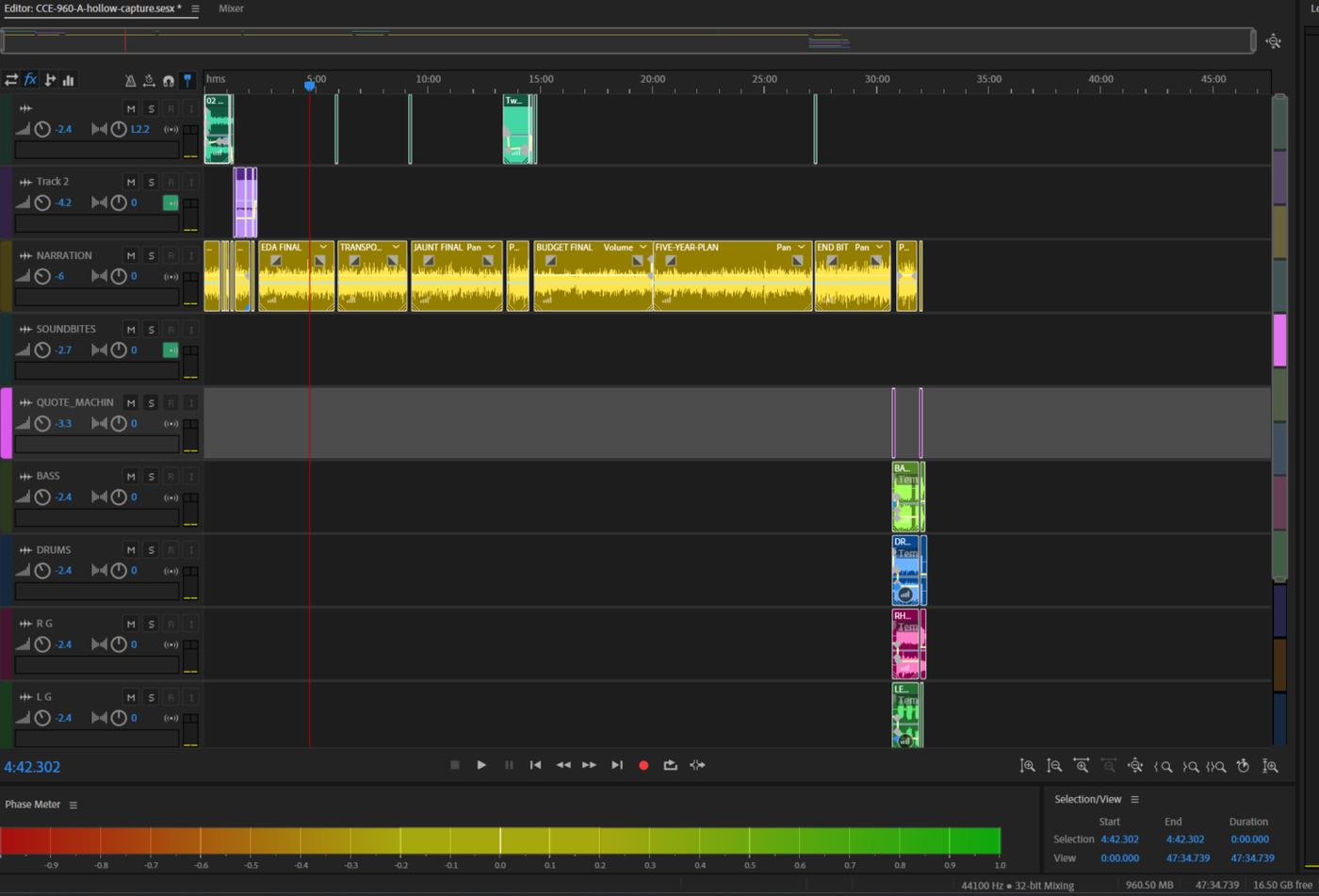Solo the BASS track
Viewport: 1319px width, 896px height.
click(x=151, y=476)
